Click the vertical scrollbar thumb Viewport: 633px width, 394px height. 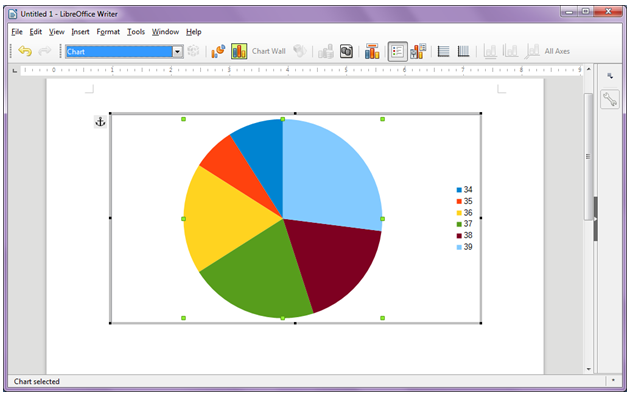coord(589,157)
